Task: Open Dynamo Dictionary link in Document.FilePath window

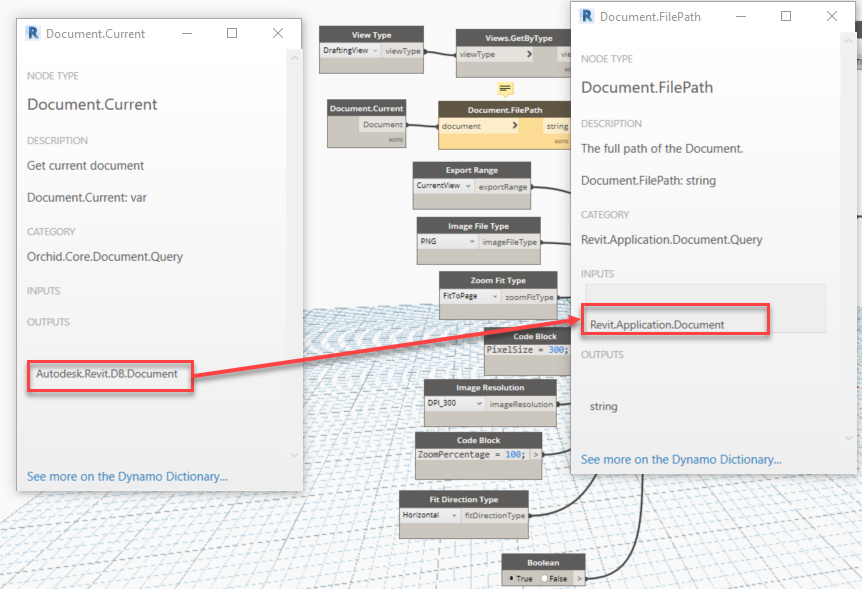Action: pos(681,459)
